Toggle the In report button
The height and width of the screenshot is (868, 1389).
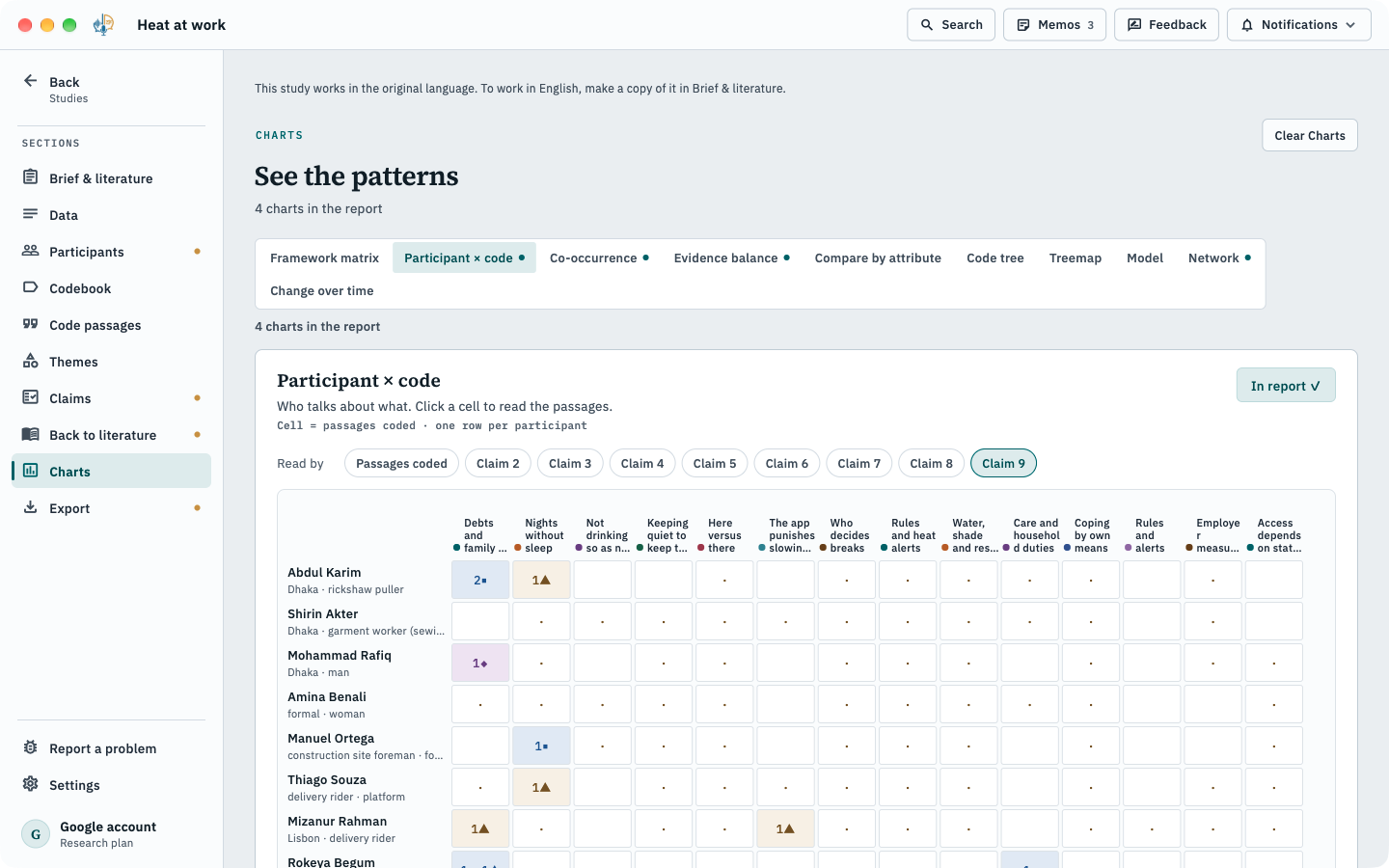click(x=1286, y=386)
